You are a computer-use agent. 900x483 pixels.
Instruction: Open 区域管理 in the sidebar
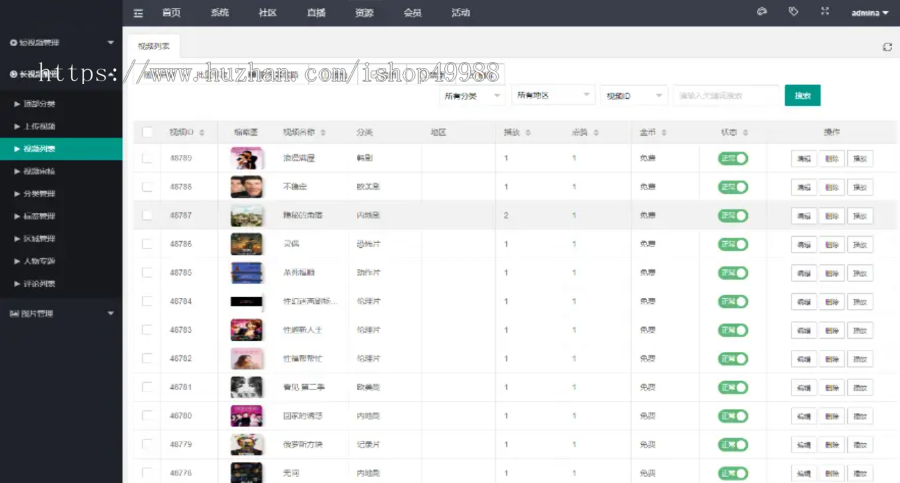(x=61, y=238)
